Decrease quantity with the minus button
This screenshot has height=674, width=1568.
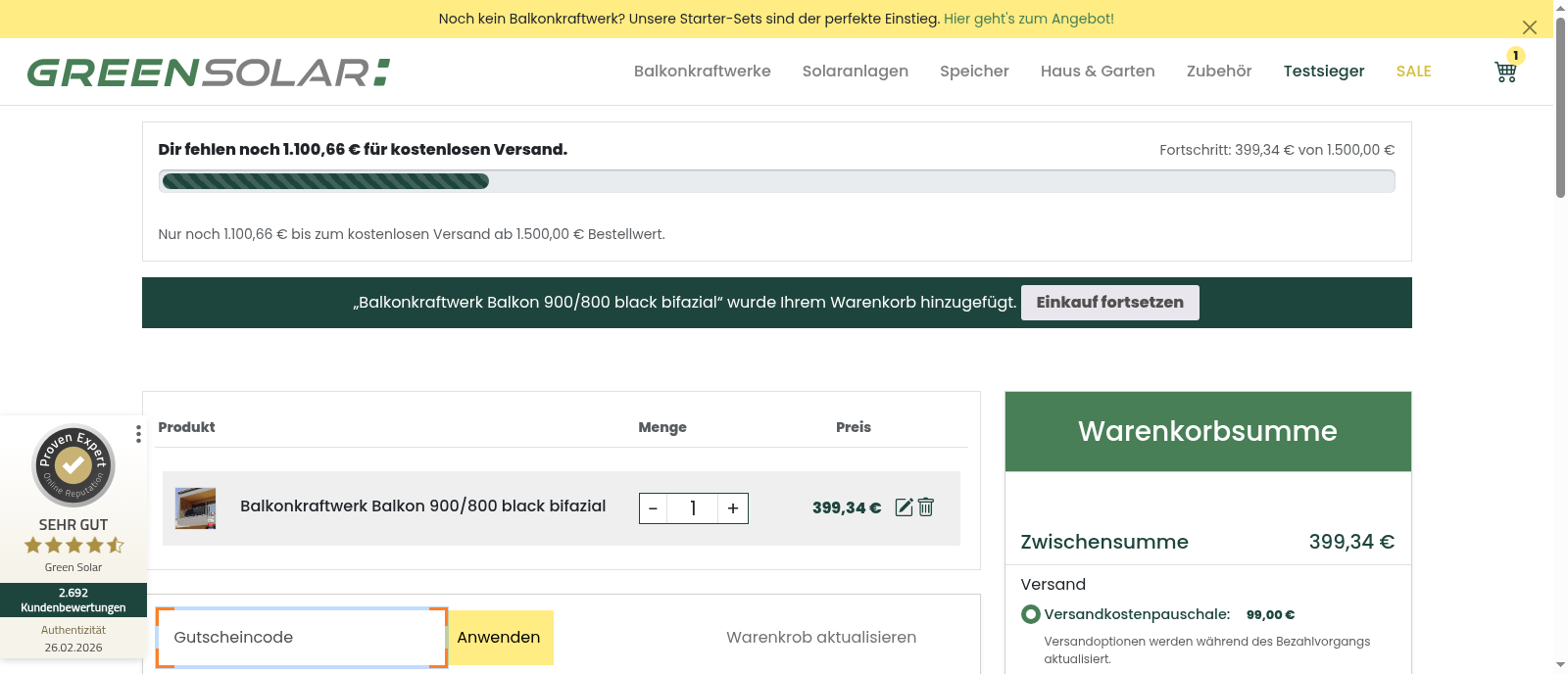653,508
